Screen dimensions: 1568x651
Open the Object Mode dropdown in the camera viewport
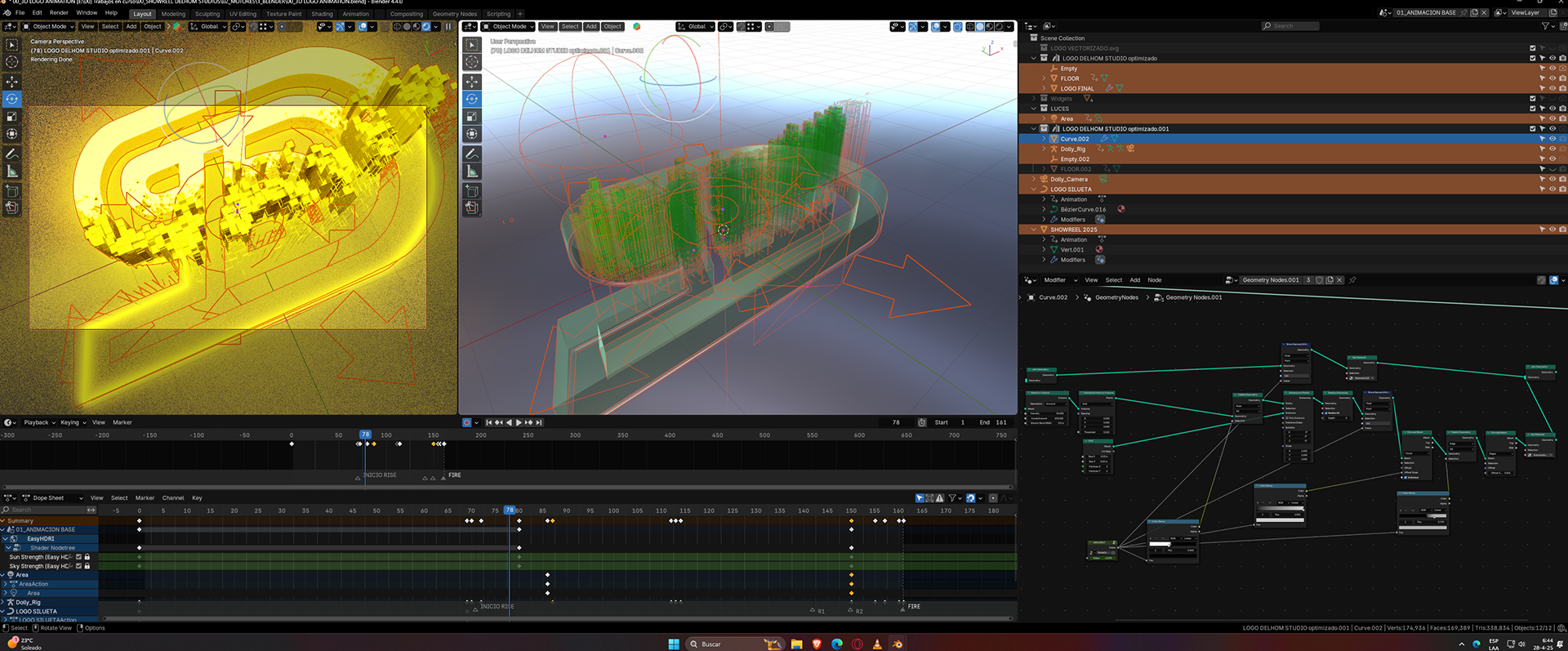click(x=49, y=26)
